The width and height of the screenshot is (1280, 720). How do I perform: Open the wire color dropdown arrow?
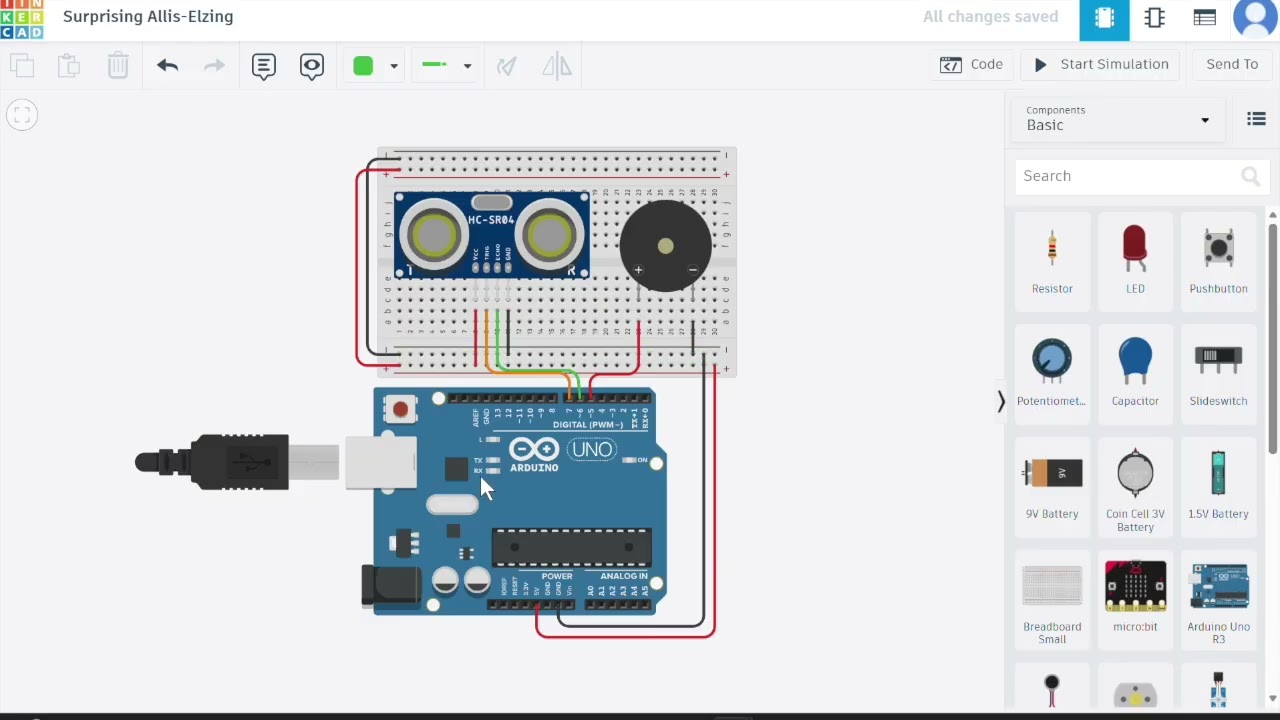click(394, 66)
